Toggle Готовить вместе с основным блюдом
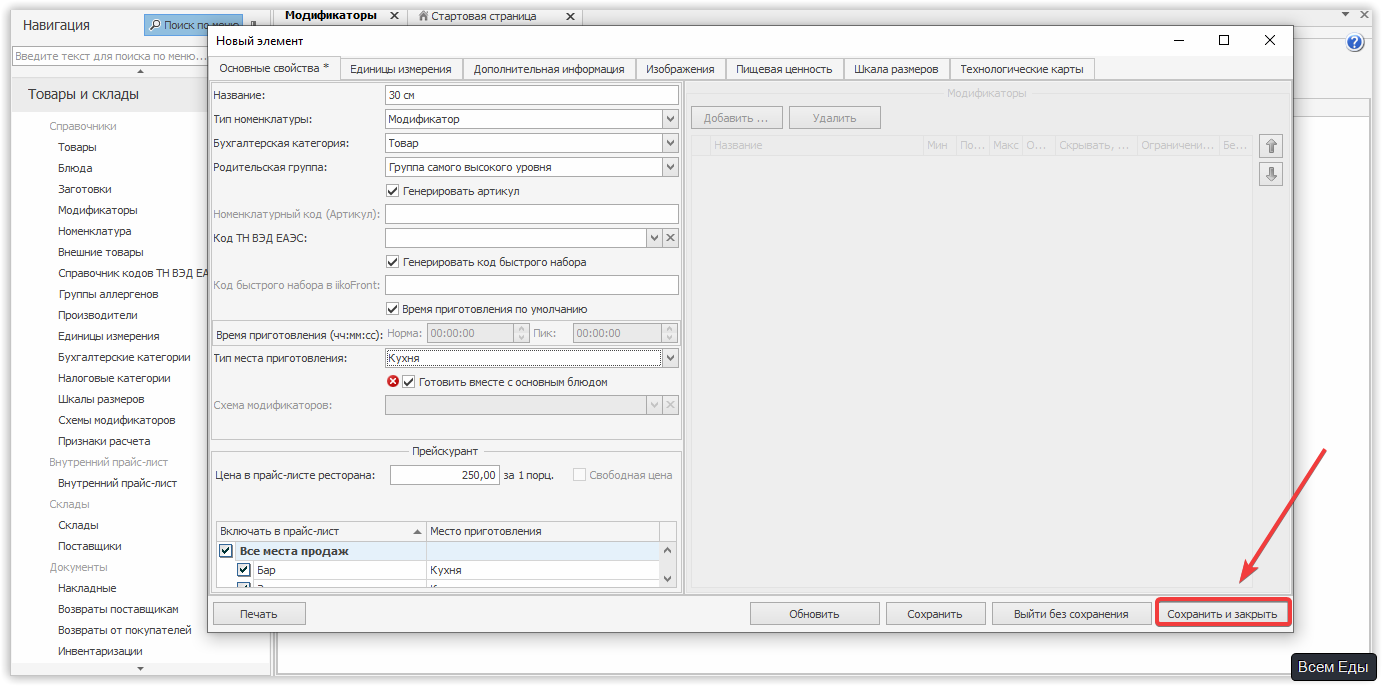Image resolution: width=1382 pixels, height=686 pixels. (x=408, y=381)
